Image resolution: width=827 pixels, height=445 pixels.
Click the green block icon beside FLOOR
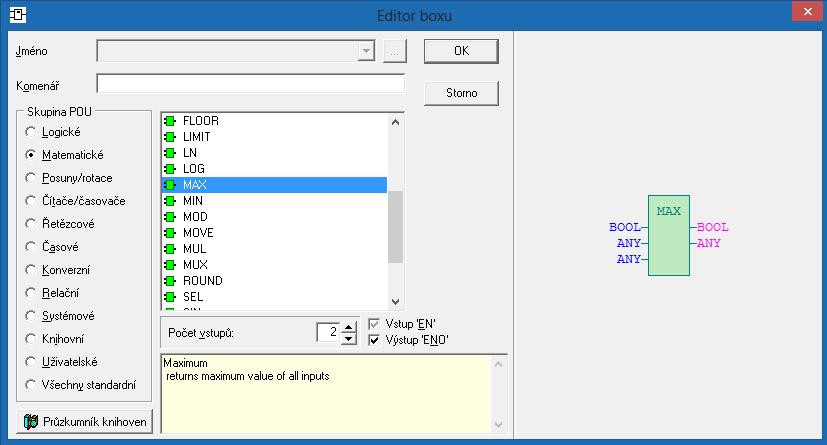point(170,121)
